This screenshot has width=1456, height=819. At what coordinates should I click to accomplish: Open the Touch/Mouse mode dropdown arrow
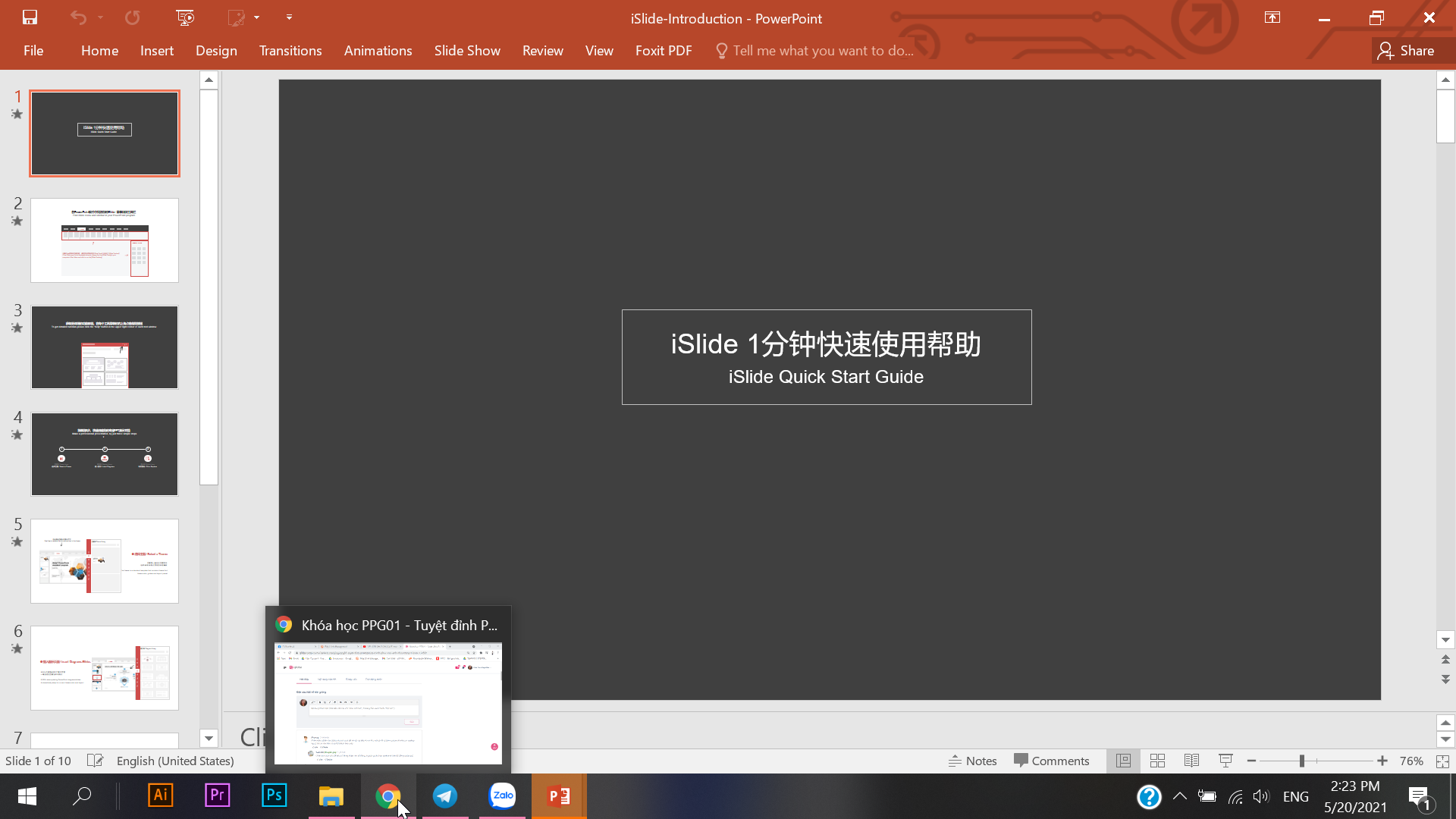257,17
